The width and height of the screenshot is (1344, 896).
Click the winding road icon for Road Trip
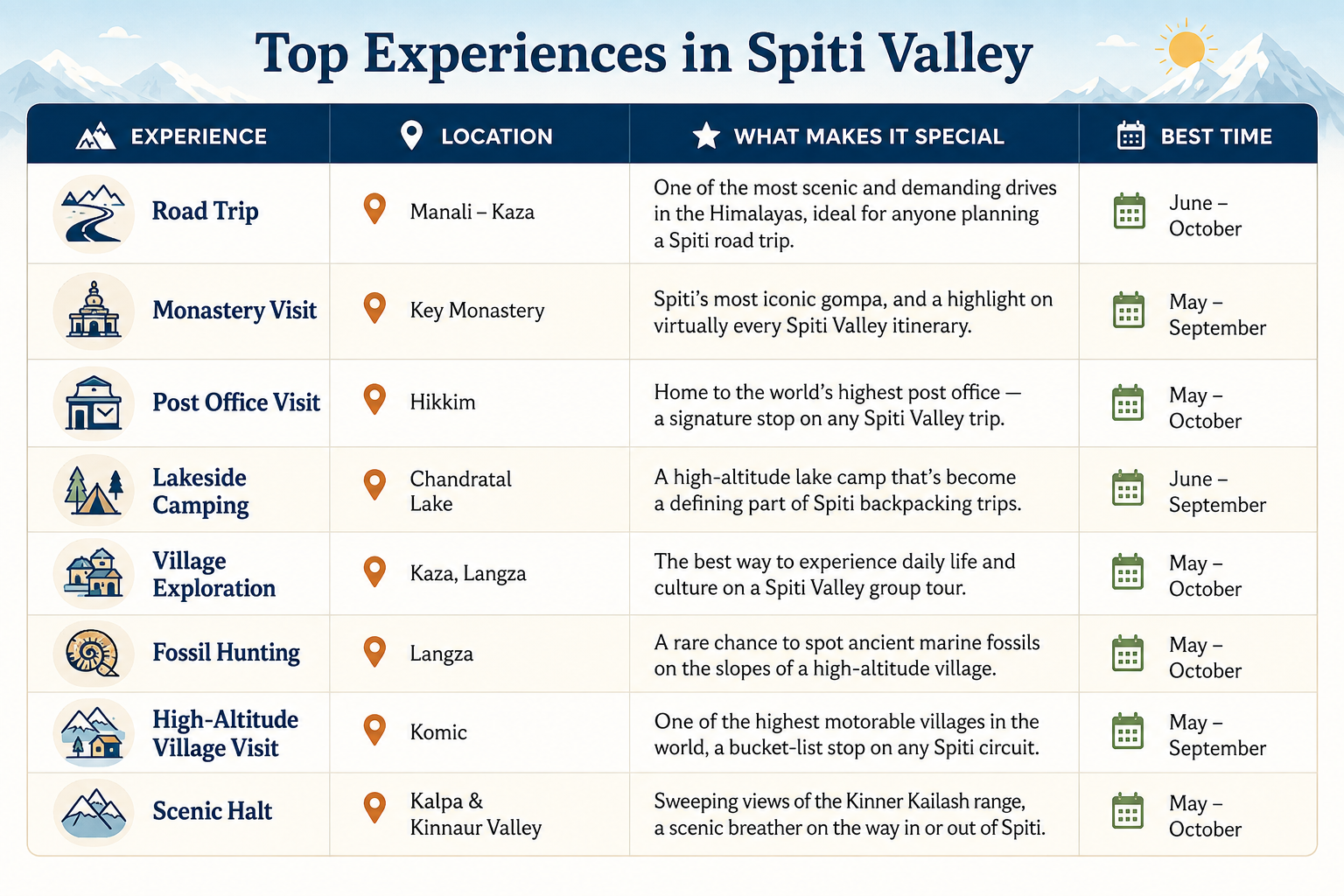(x=94, y=213)
